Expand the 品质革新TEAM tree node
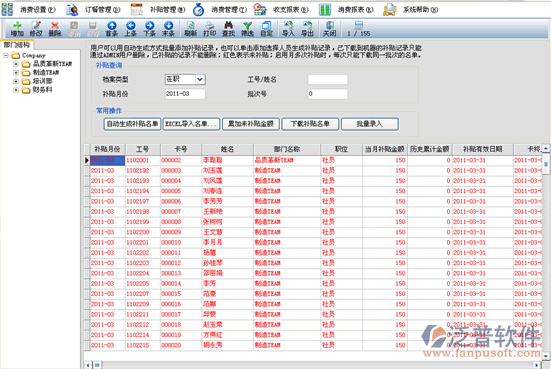Image resolution: width=551 pixels, height=369 pixels. pos(16,64)
